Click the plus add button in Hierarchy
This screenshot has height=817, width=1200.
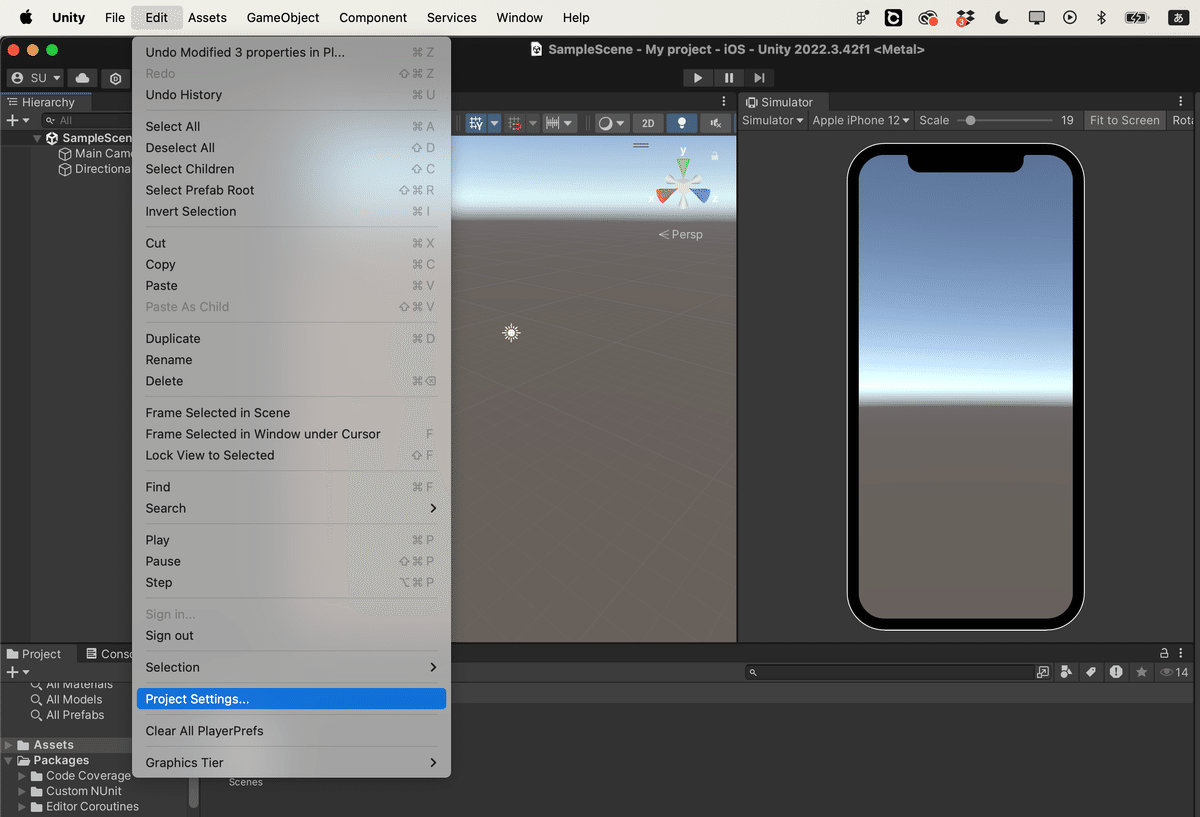tap(18, 120)
